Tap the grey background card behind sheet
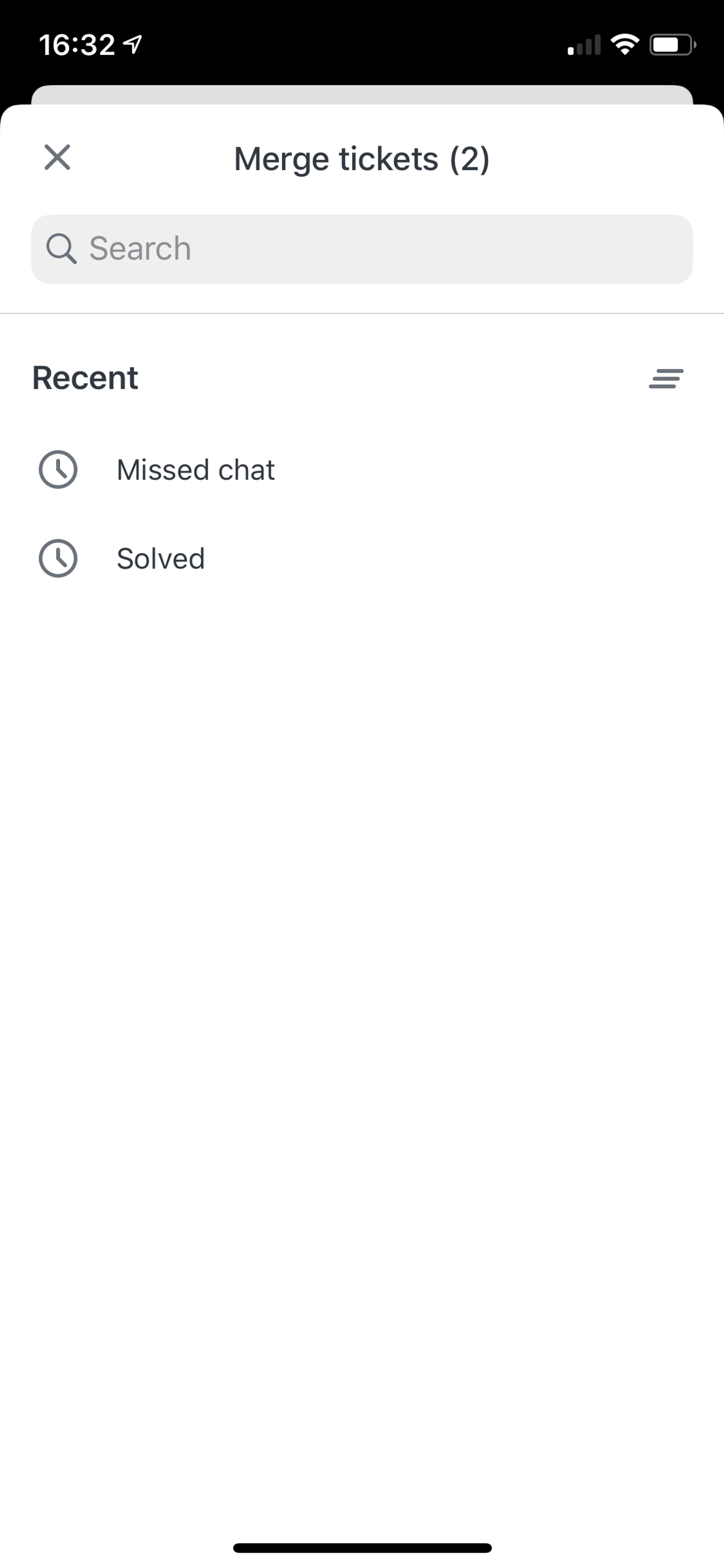Screen dimensions: 724x1568 coord(362,94)
